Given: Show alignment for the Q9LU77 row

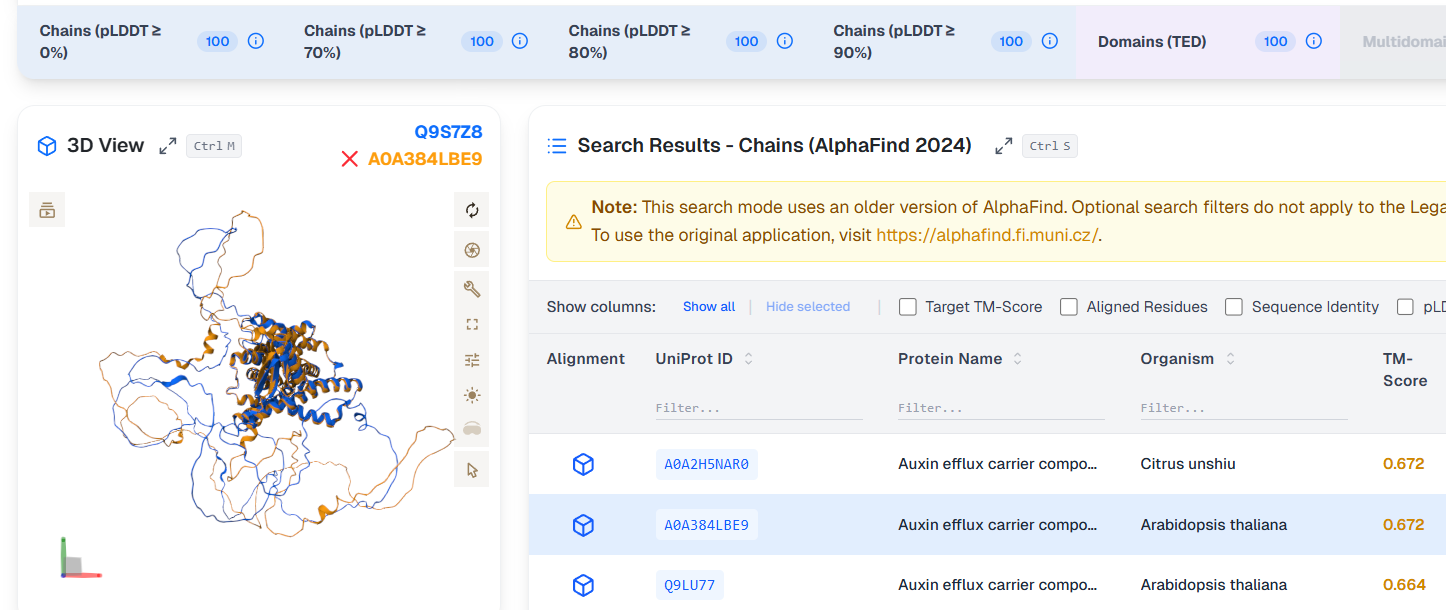Looking at the screenshot, I should point(583,585).
